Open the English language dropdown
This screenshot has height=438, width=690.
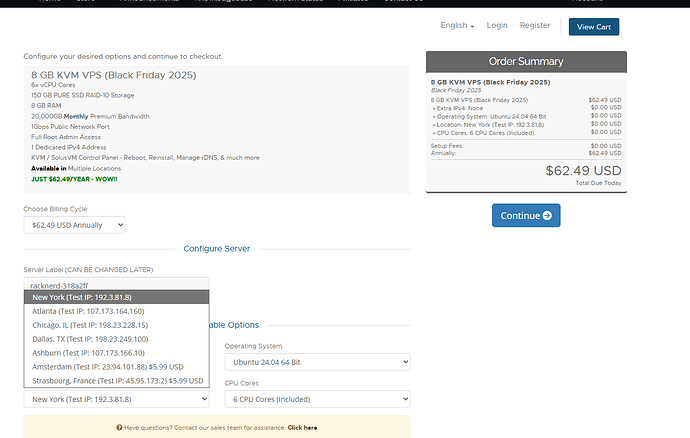coord(457,26)
